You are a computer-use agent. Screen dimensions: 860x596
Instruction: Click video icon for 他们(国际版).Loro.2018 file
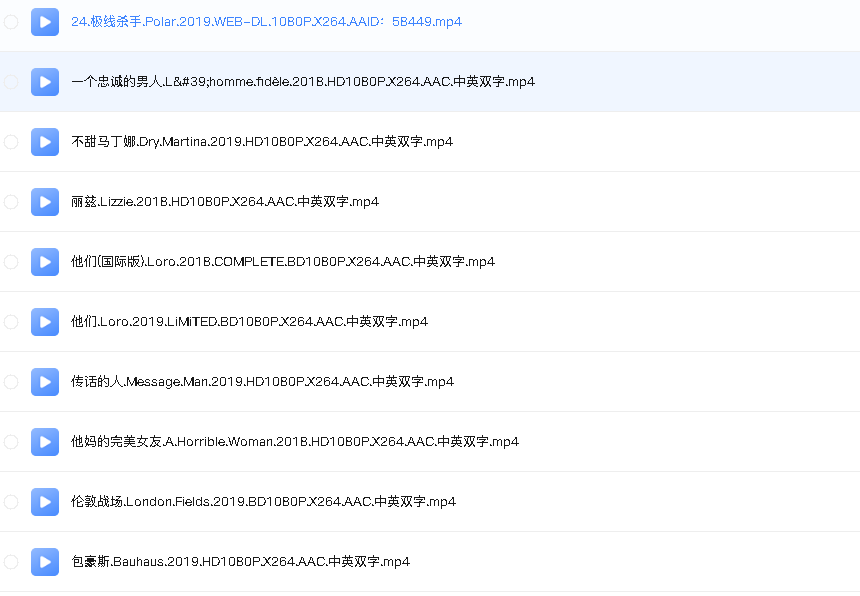45,262
